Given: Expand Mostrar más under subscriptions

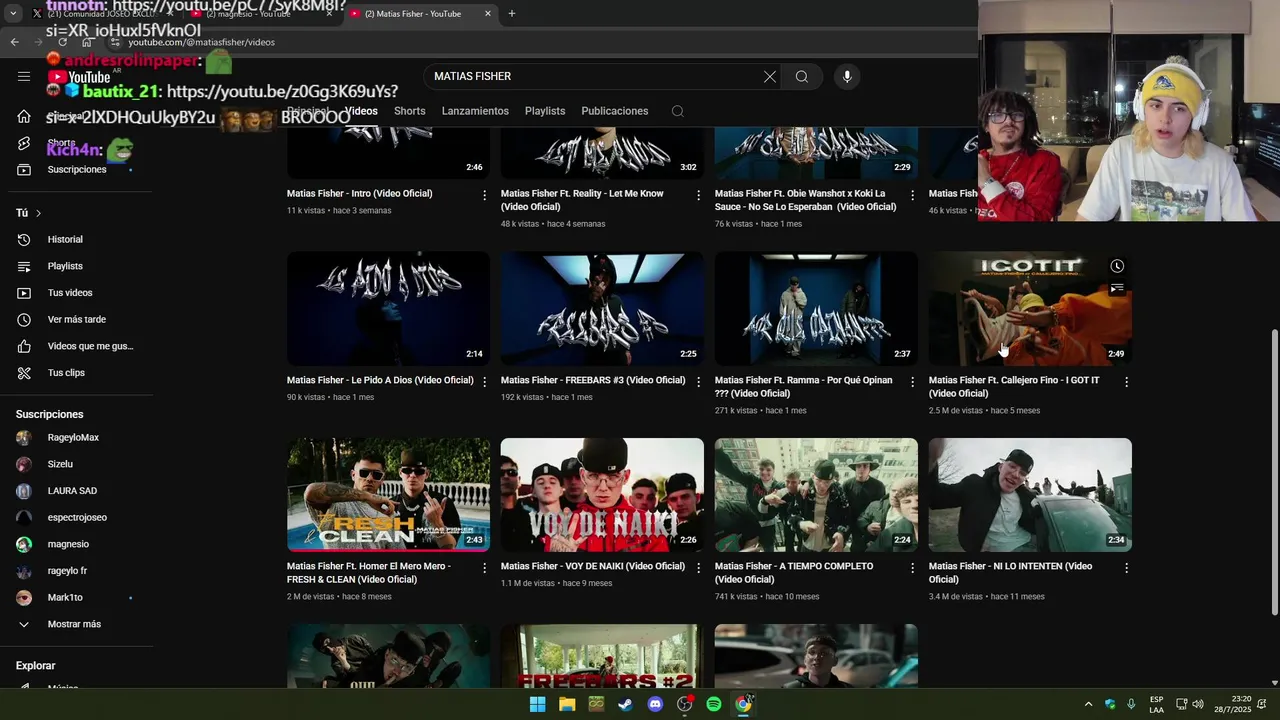Looking at the screenshot, I should click(76, 624).
